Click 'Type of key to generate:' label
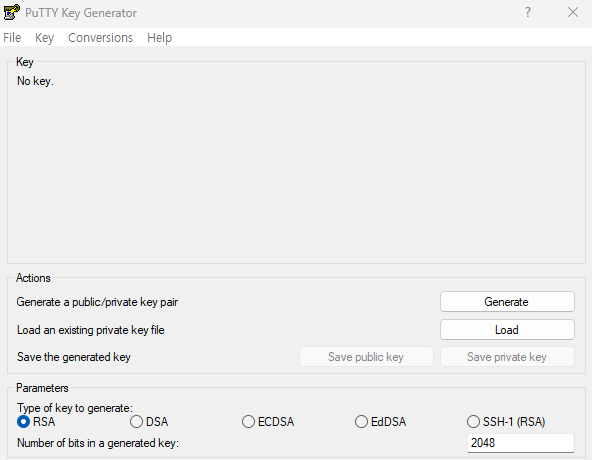 pyautogui.click(x=75, y=408)
